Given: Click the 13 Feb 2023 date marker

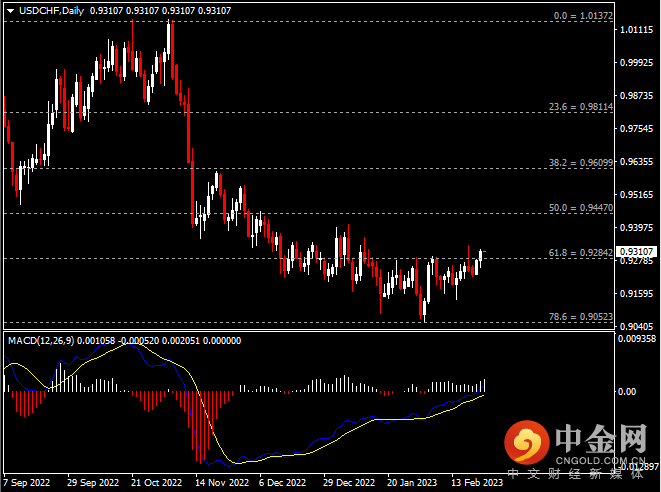Looking at the screenshot, I should point(478,480).
